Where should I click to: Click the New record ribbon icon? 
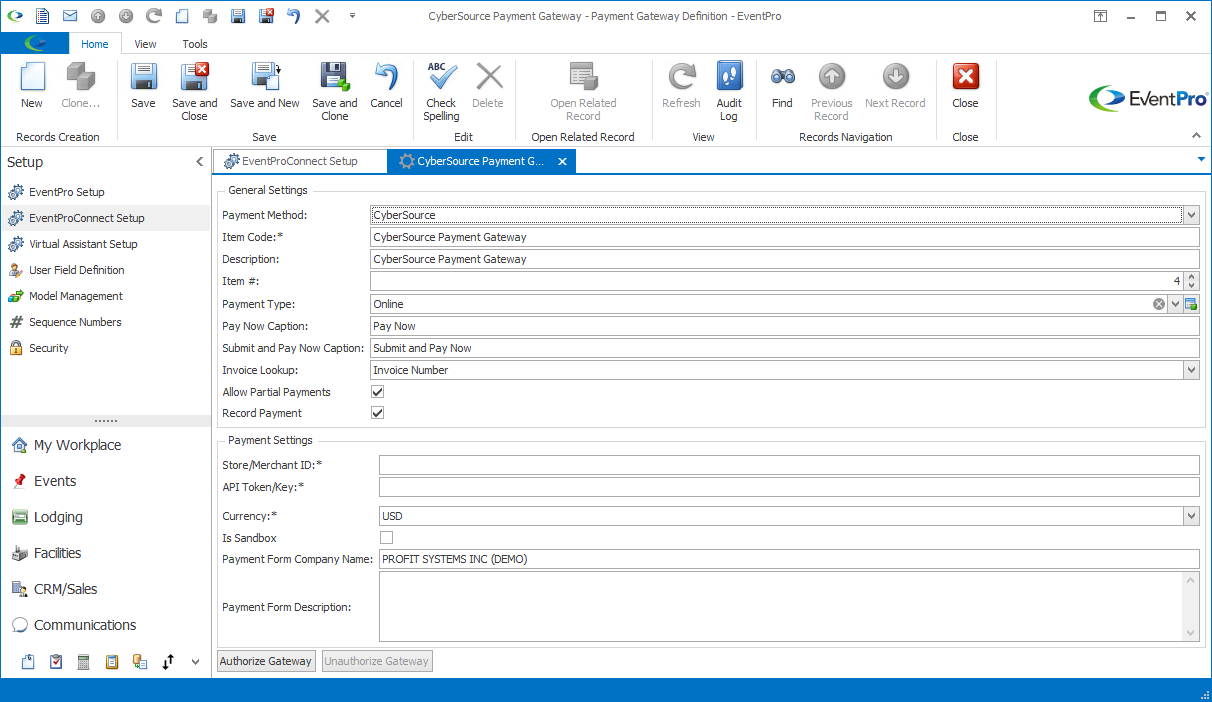tap(32, 85)
